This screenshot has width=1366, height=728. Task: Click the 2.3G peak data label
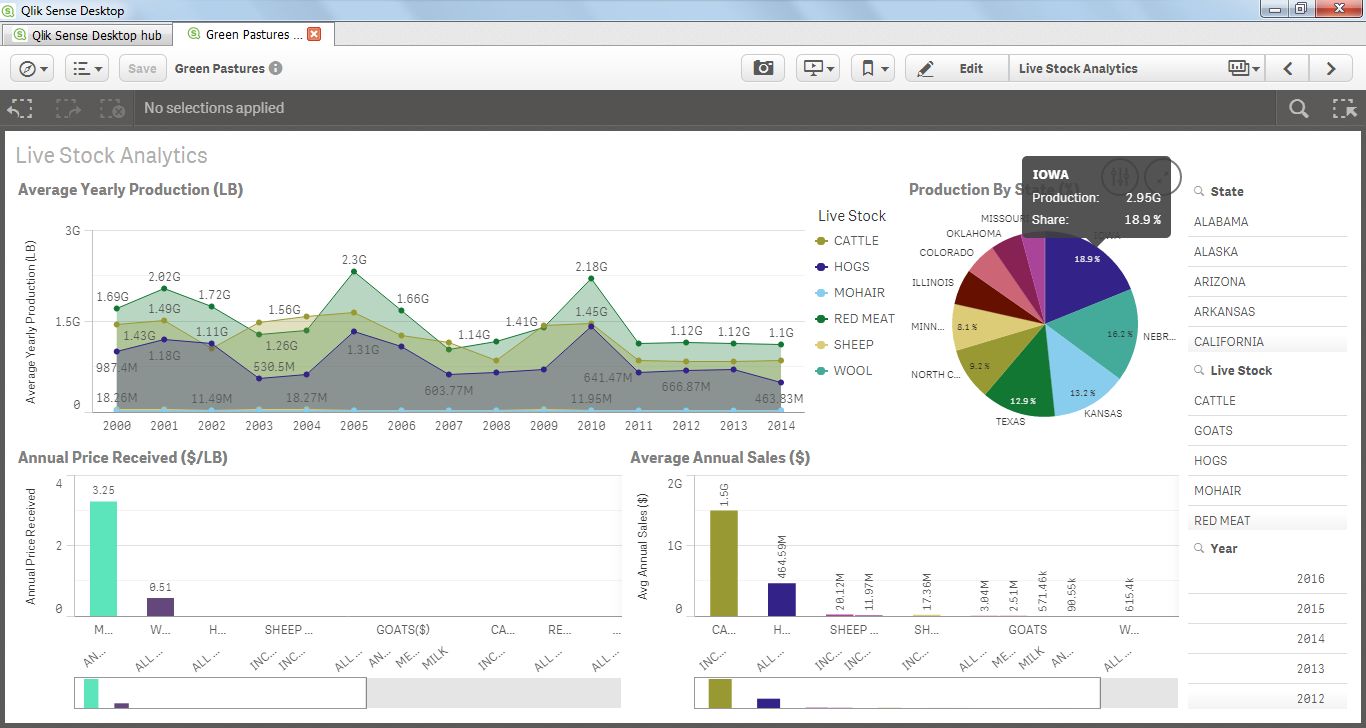tap(354, 260)
